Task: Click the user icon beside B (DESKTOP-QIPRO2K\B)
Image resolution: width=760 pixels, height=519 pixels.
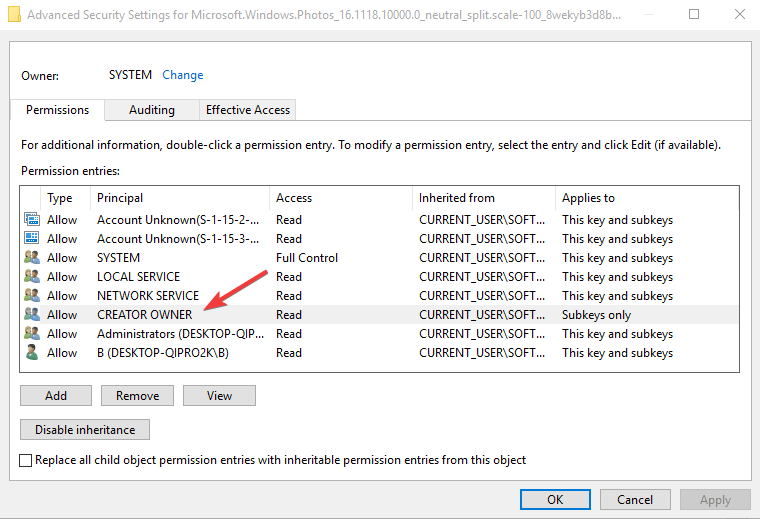Action: coord(32,352)
